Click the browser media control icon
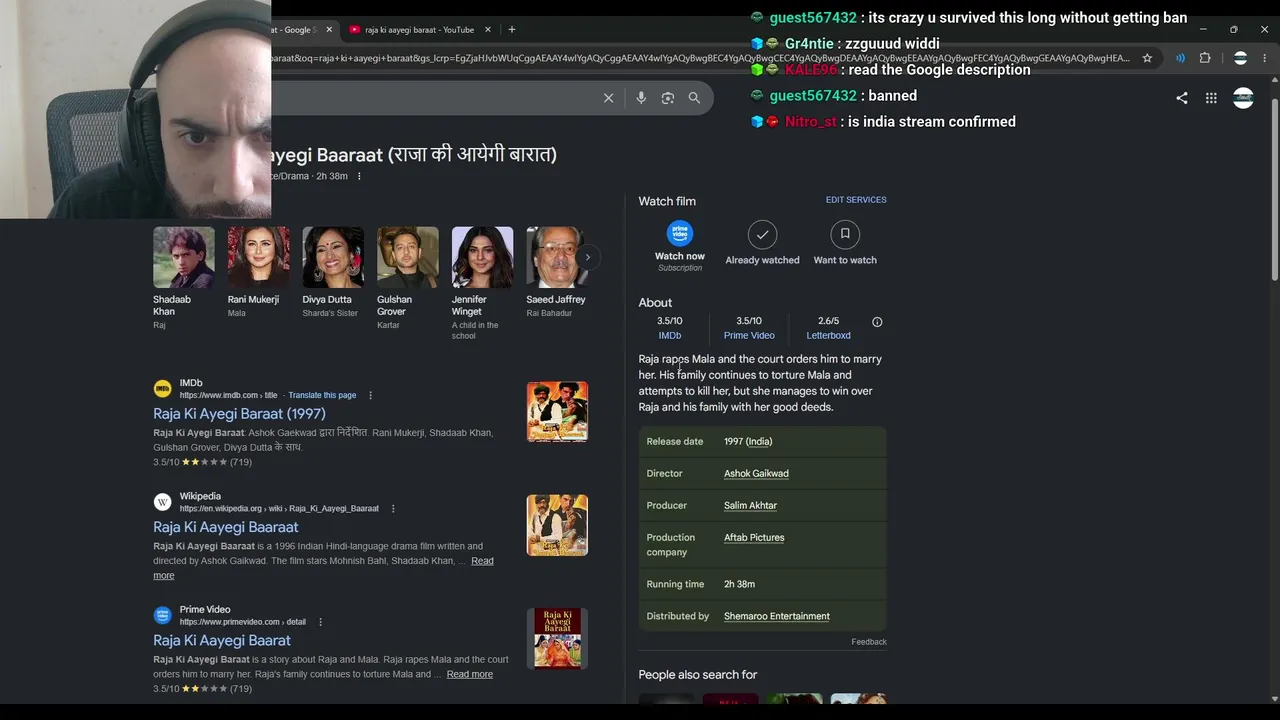The width and height of the screenshot is (1280, 720). (1180, 58)
